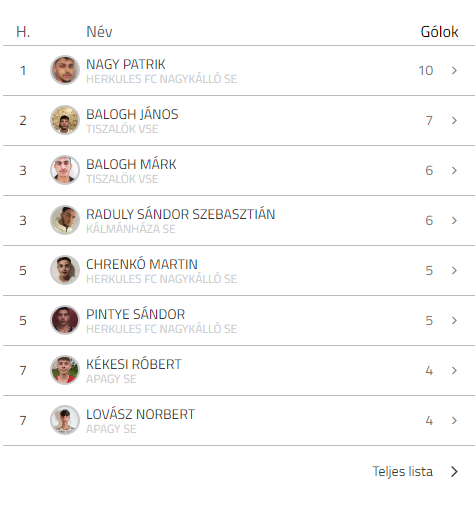The image size is (475, 524).
Task: Click Név column header
Action: (99, 32)
